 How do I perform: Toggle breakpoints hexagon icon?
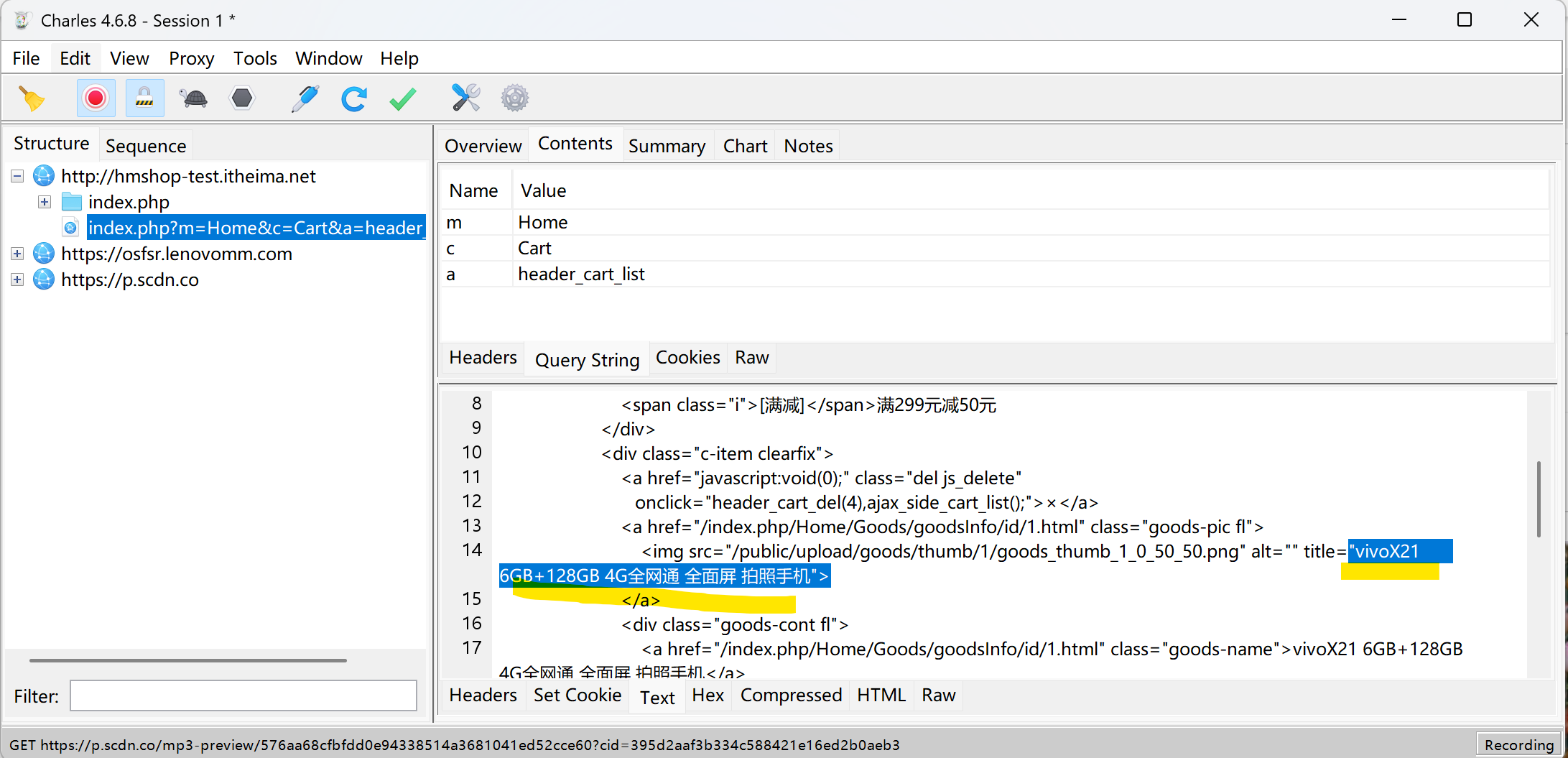(x=242, y=98)
